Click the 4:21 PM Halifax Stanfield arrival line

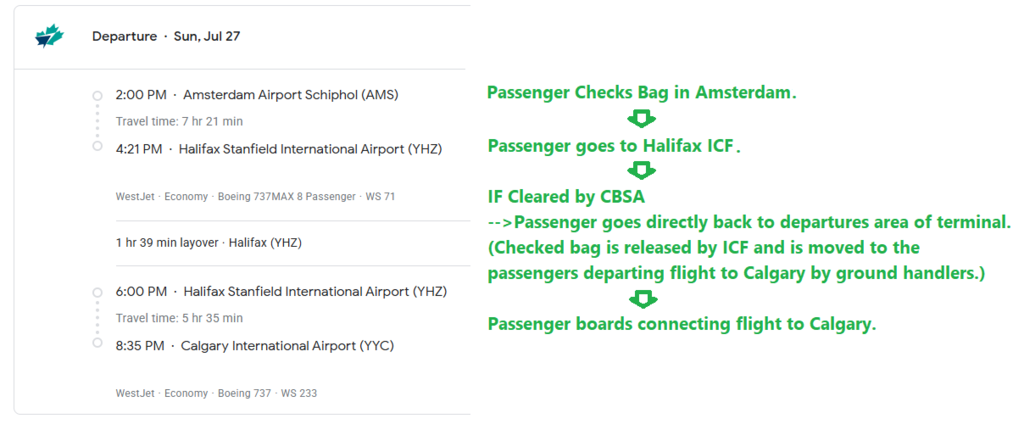(x=278, y=149)
